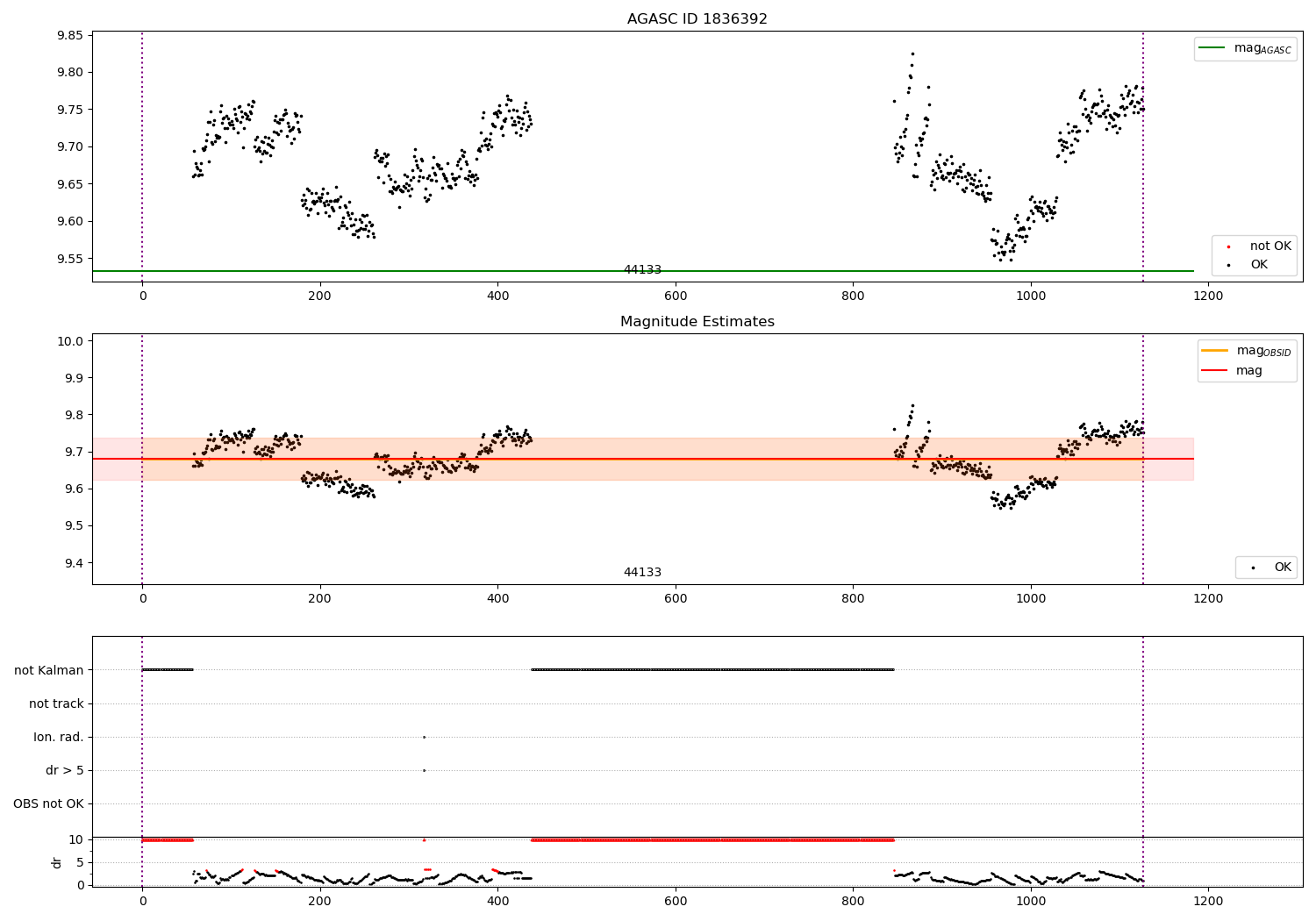Click the 10.0 tick in the middle plot

pos(69,341)
